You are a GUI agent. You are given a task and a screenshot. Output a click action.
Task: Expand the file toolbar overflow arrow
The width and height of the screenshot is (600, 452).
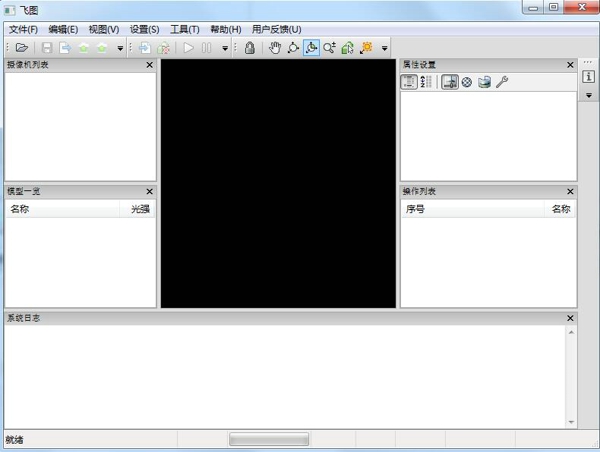tap(120, 48)
